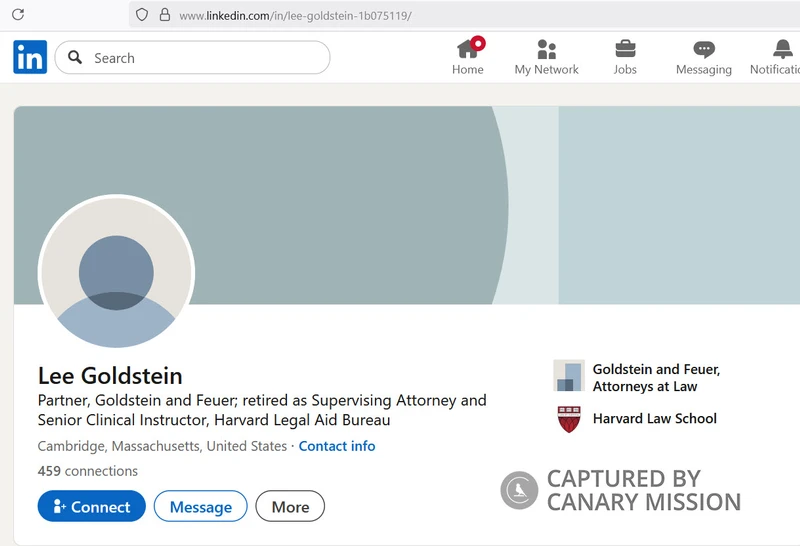Screen dimensions: 800x546
Task: Click the profile name Lee Goldstein
Action: [110, 376]
